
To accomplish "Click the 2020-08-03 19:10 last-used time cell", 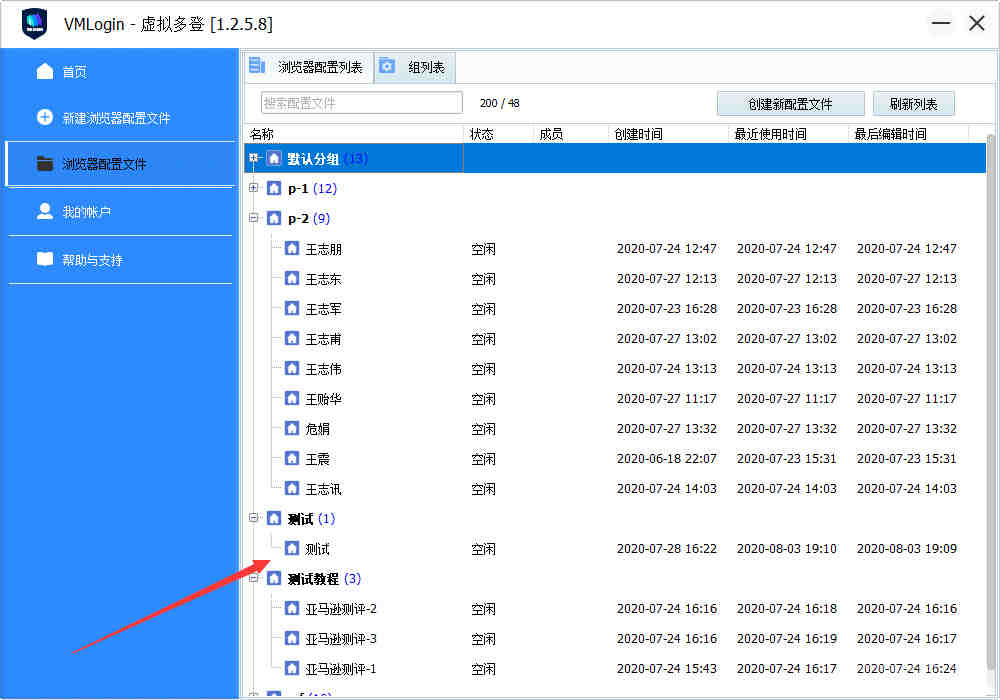I will coord(786,548).
